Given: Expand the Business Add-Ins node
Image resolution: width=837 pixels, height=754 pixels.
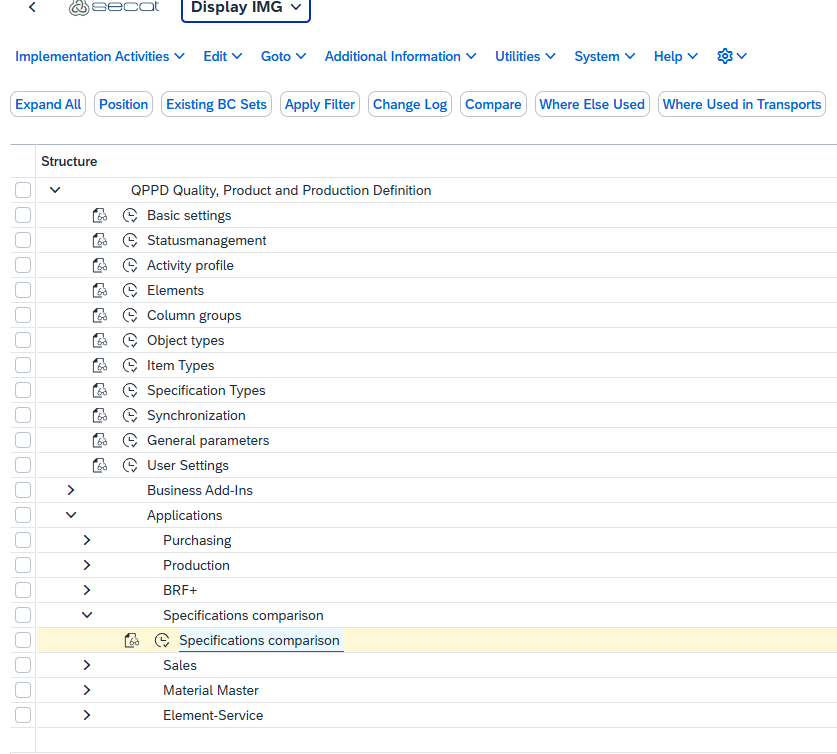Looking at the screenshot, I should click(70, 490).
